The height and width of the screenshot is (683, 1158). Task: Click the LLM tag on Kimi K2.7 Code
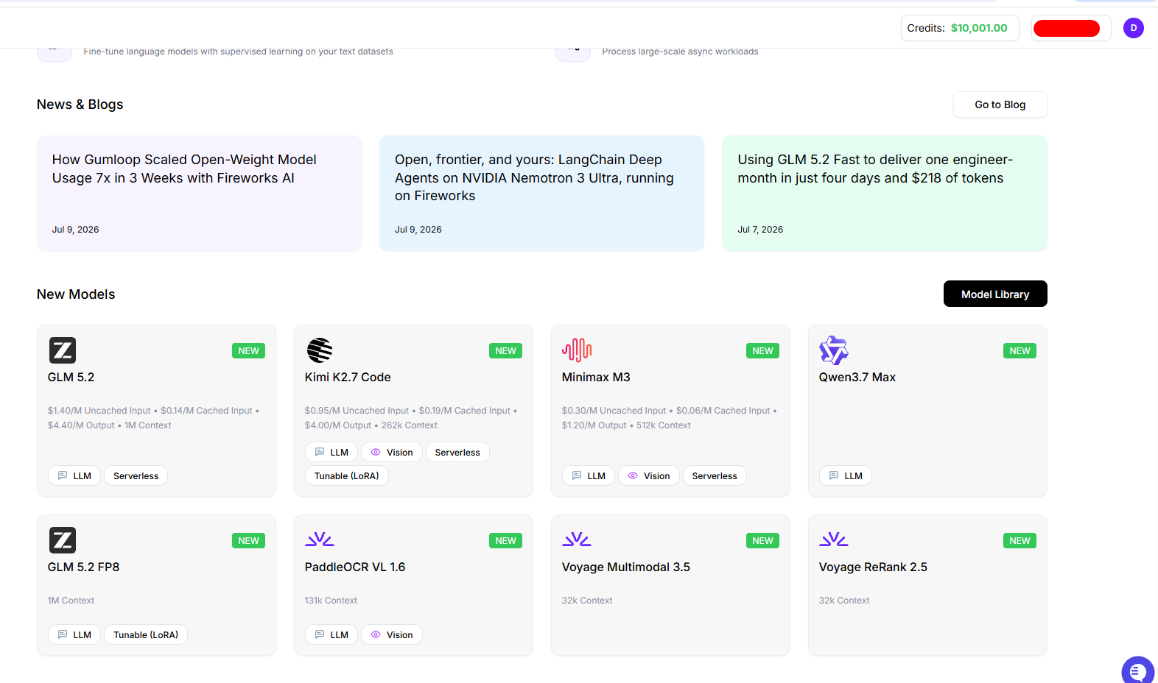tap(332, 452)
